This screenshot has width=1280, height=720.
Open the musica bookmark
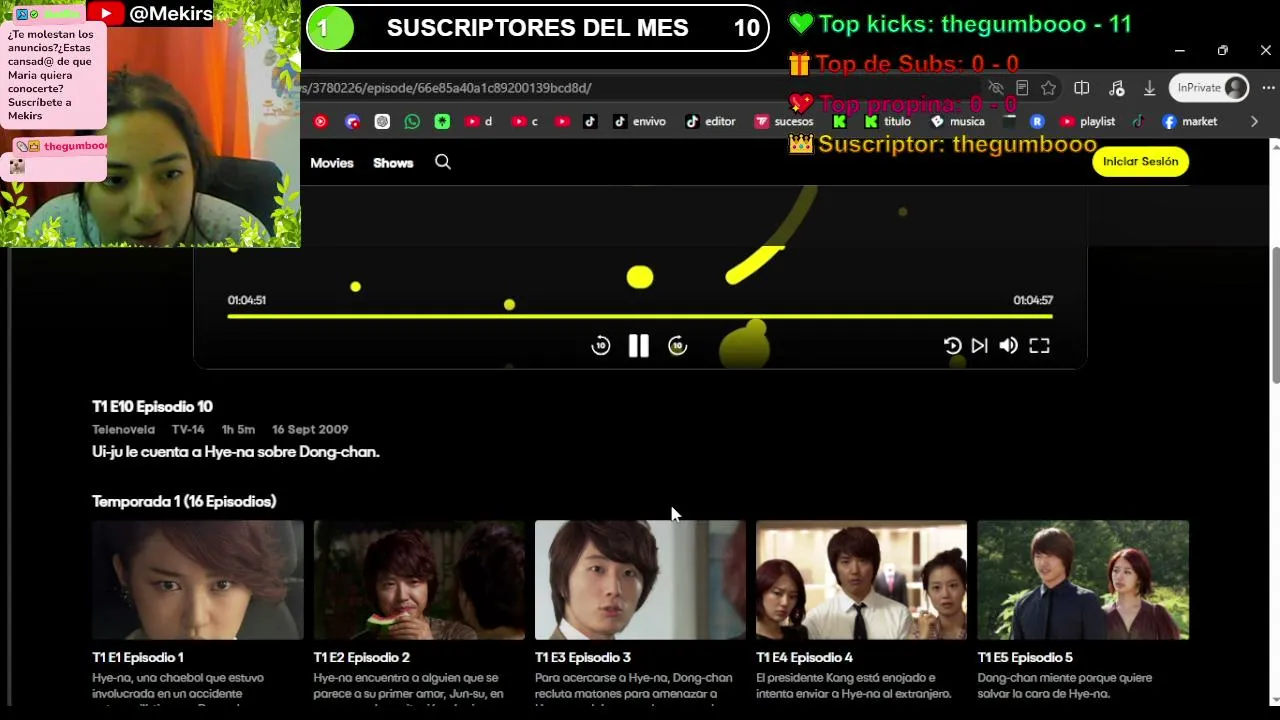tap(957, 122)
